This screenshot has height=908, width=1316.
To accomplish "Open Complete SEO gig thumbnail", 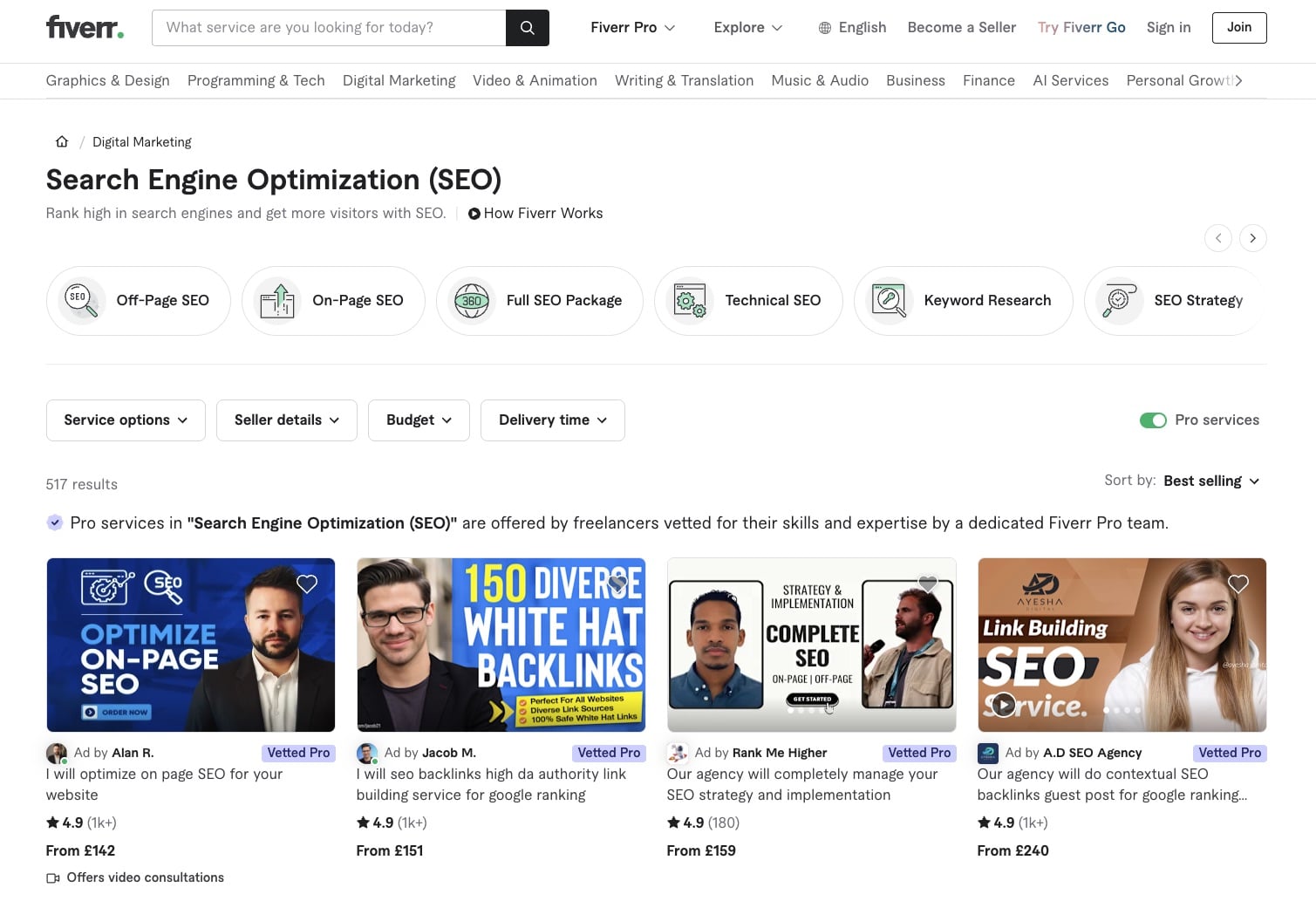I will point(812,645).
